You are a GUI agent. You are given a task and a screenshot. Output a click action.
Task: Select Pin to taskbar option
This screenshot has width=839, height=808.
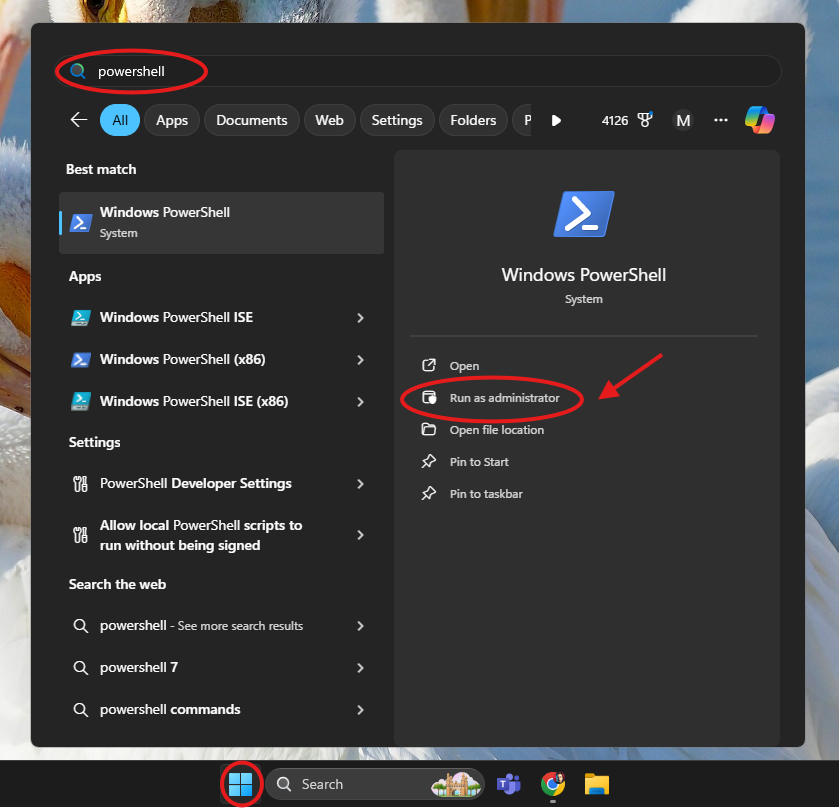(485, 494)
